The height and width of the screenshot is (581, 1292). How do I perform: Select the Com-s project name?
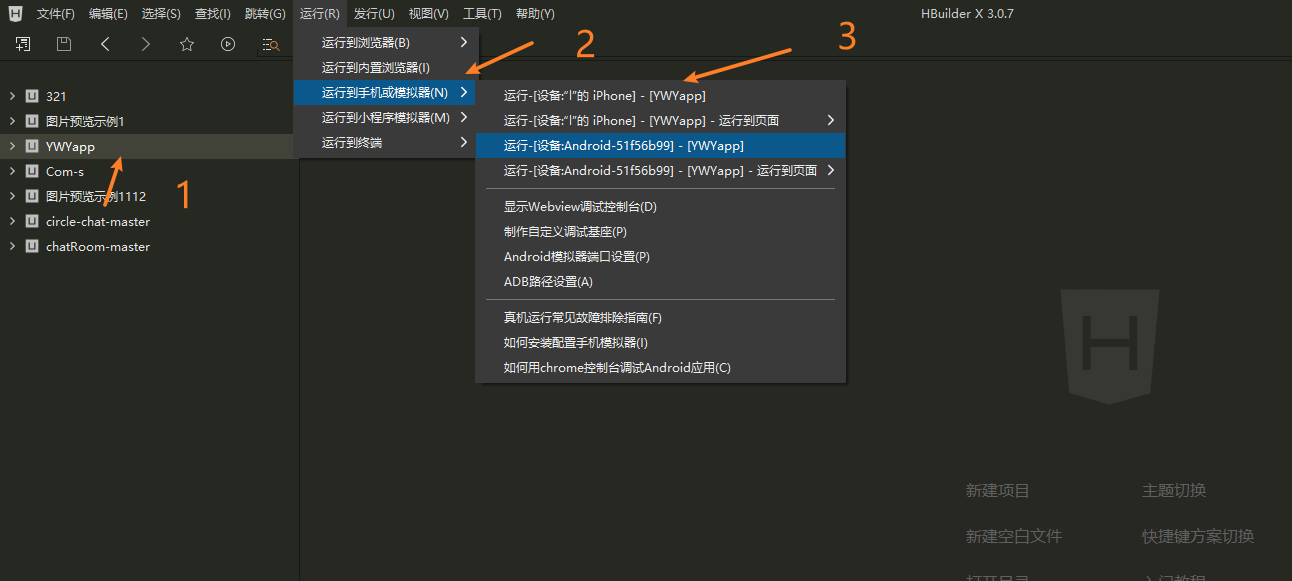tap(65, 171)
